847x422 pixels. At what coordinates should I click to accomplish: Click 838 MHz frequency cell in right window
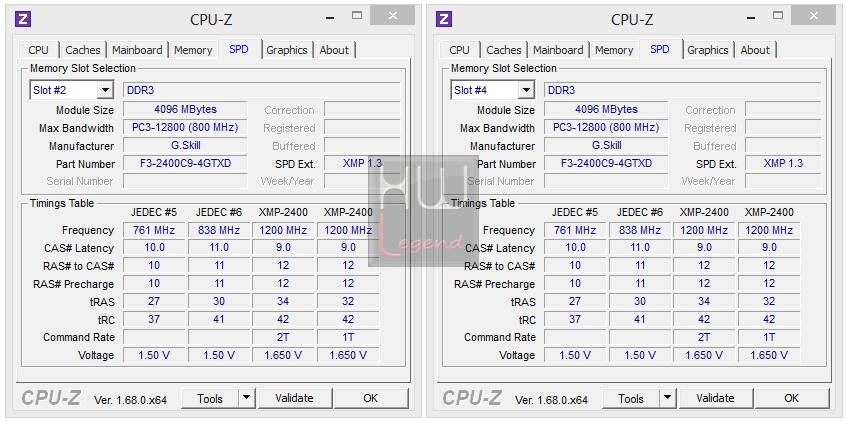click(640, 230)
